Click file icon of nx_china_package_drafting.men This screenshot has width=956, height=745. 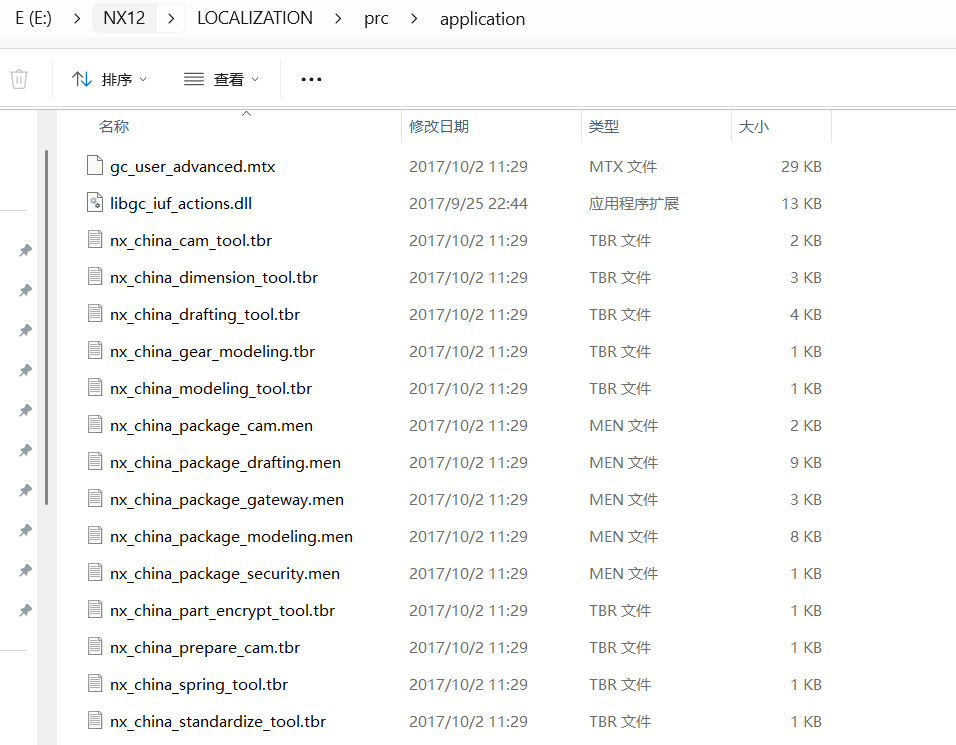95,461
